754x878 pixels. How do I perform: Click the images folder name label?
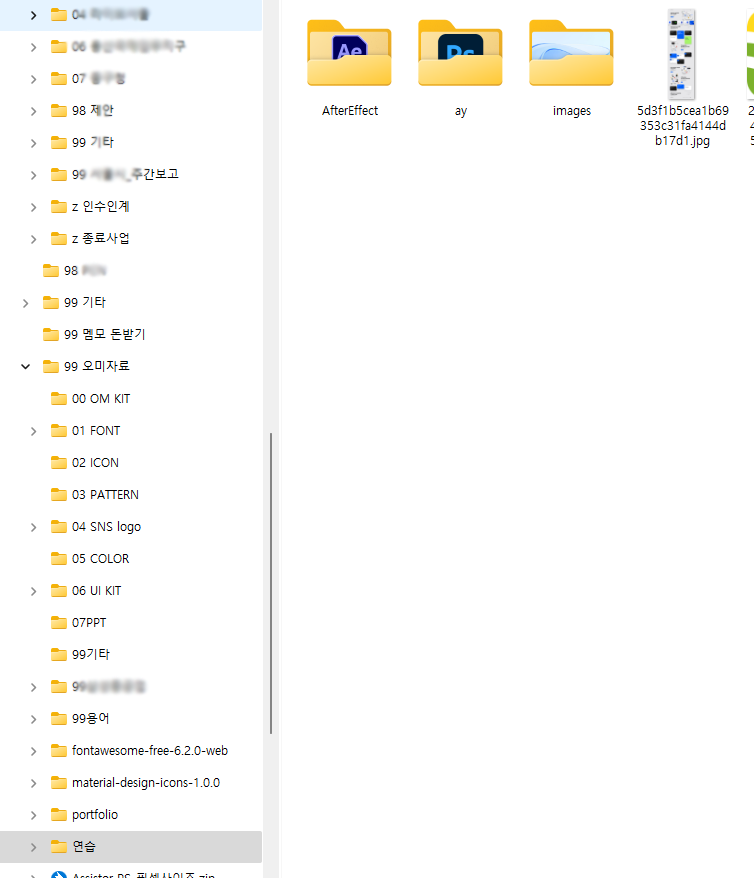click(572, 111)
